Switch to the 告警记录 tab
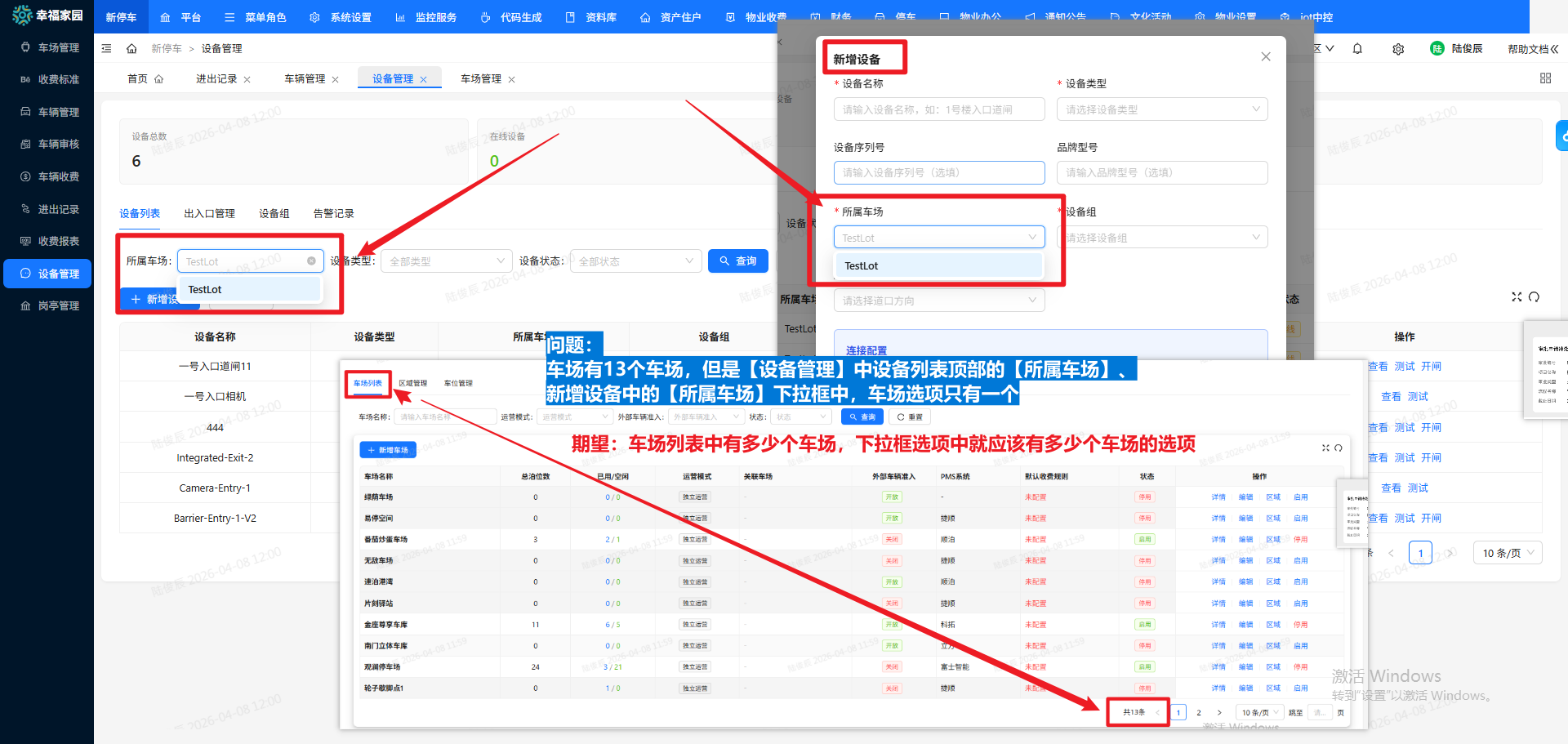This screenshot has height=744, width=1568. click(x=333, y=214)
